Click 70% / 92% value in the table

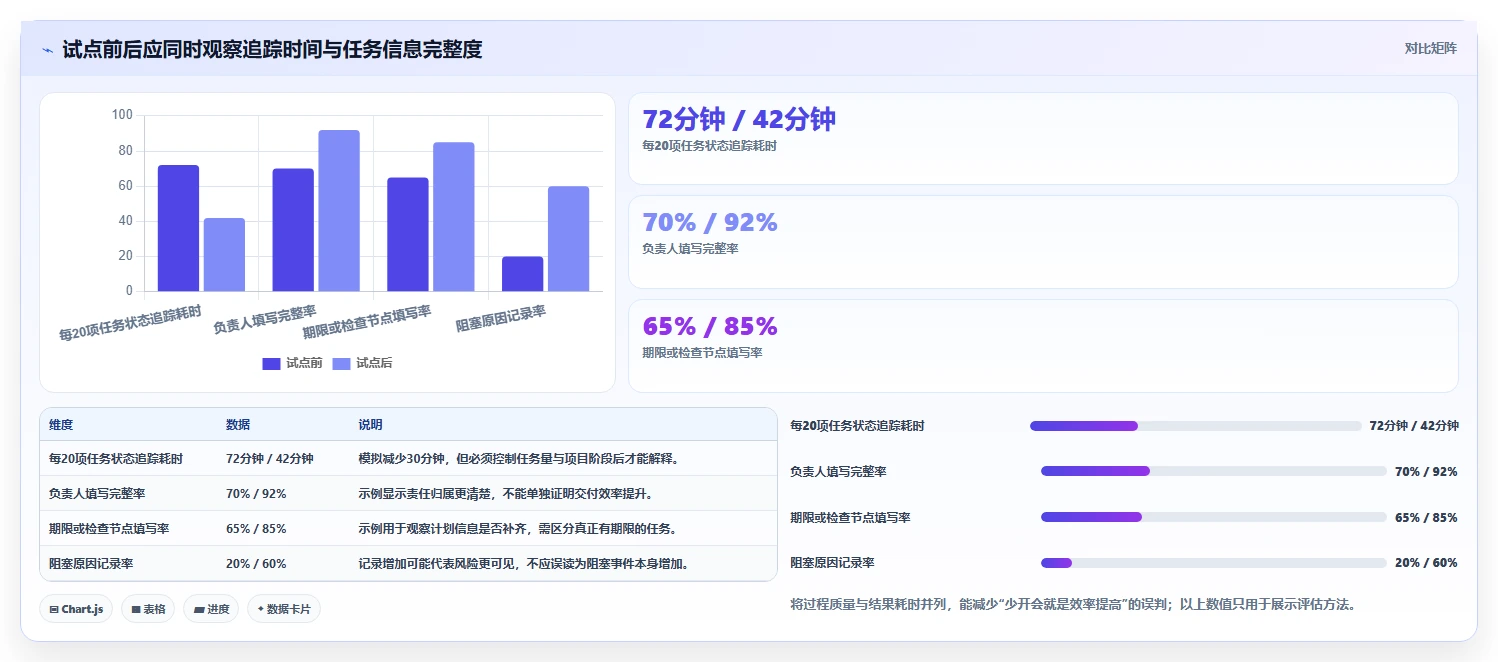(256, 494)
